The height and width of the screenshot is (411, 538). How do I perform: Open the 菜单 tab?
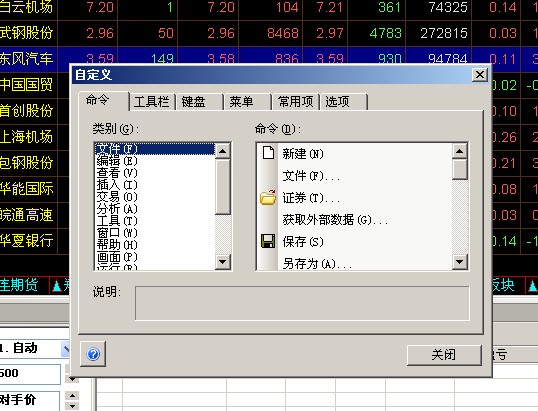click(x=247, y=102)
